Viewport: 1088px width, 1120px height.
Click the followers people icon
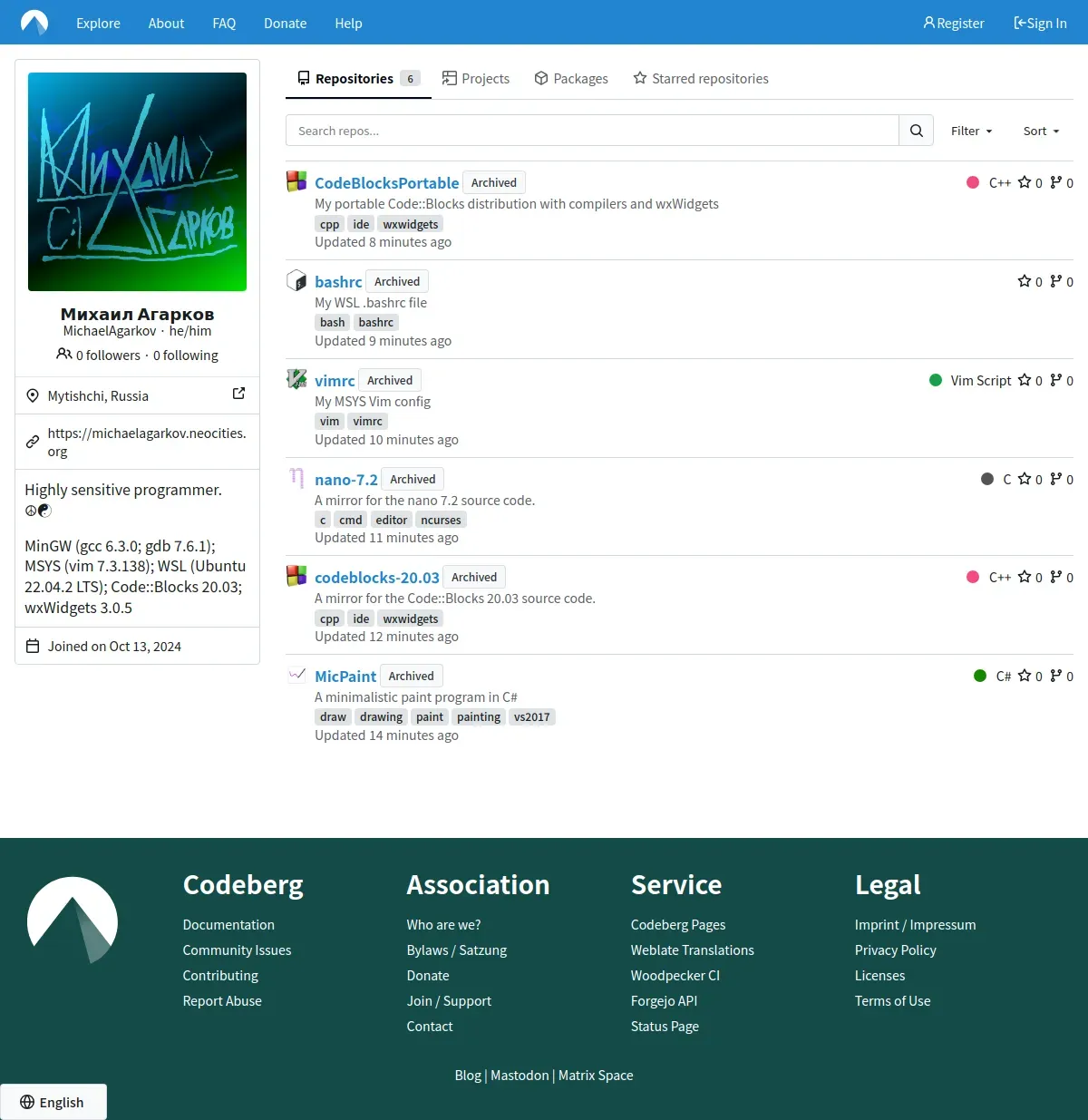pos(63,354)
